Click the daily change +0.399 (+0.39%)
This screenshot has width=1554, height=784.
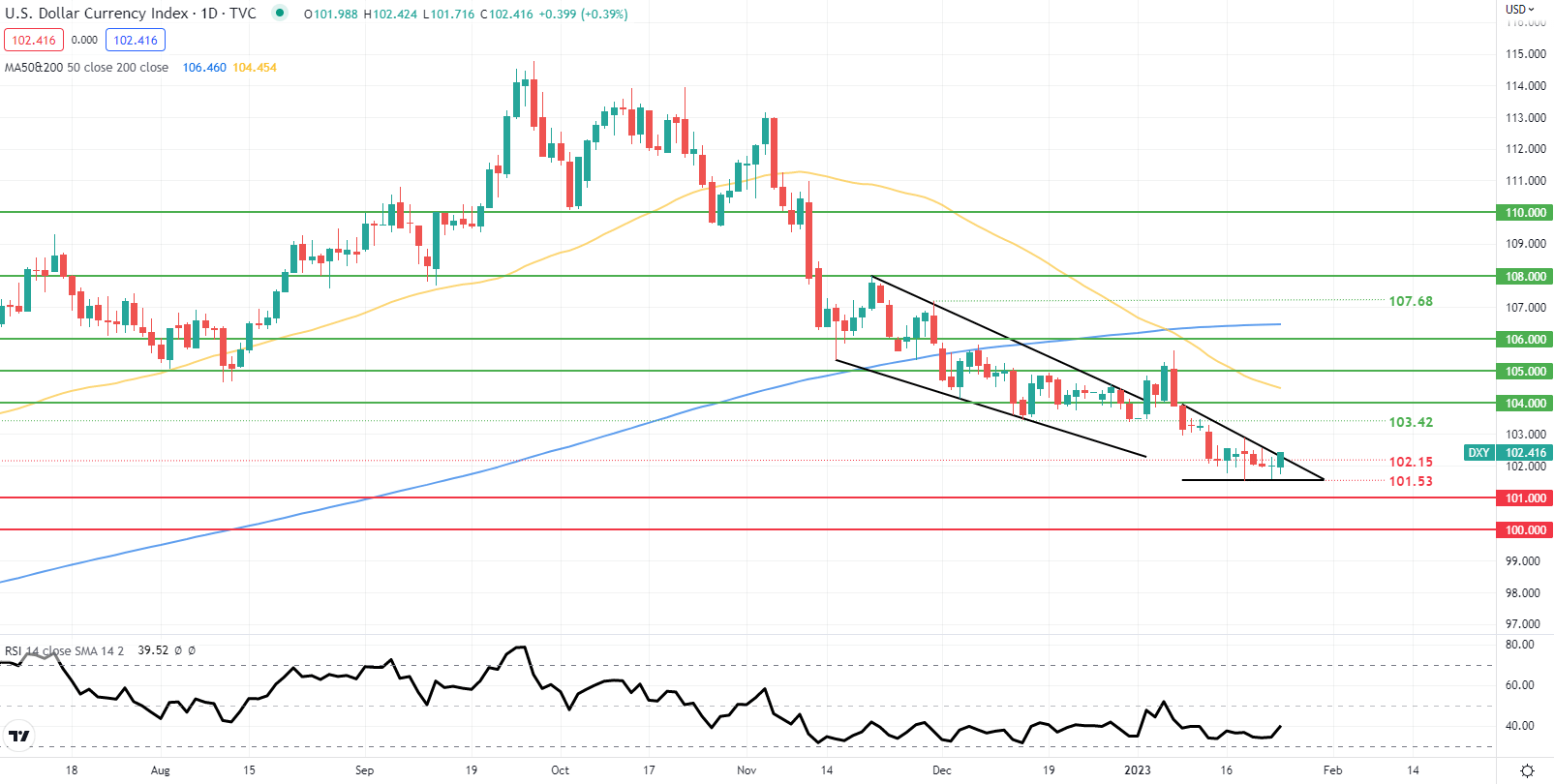point(583,15)
